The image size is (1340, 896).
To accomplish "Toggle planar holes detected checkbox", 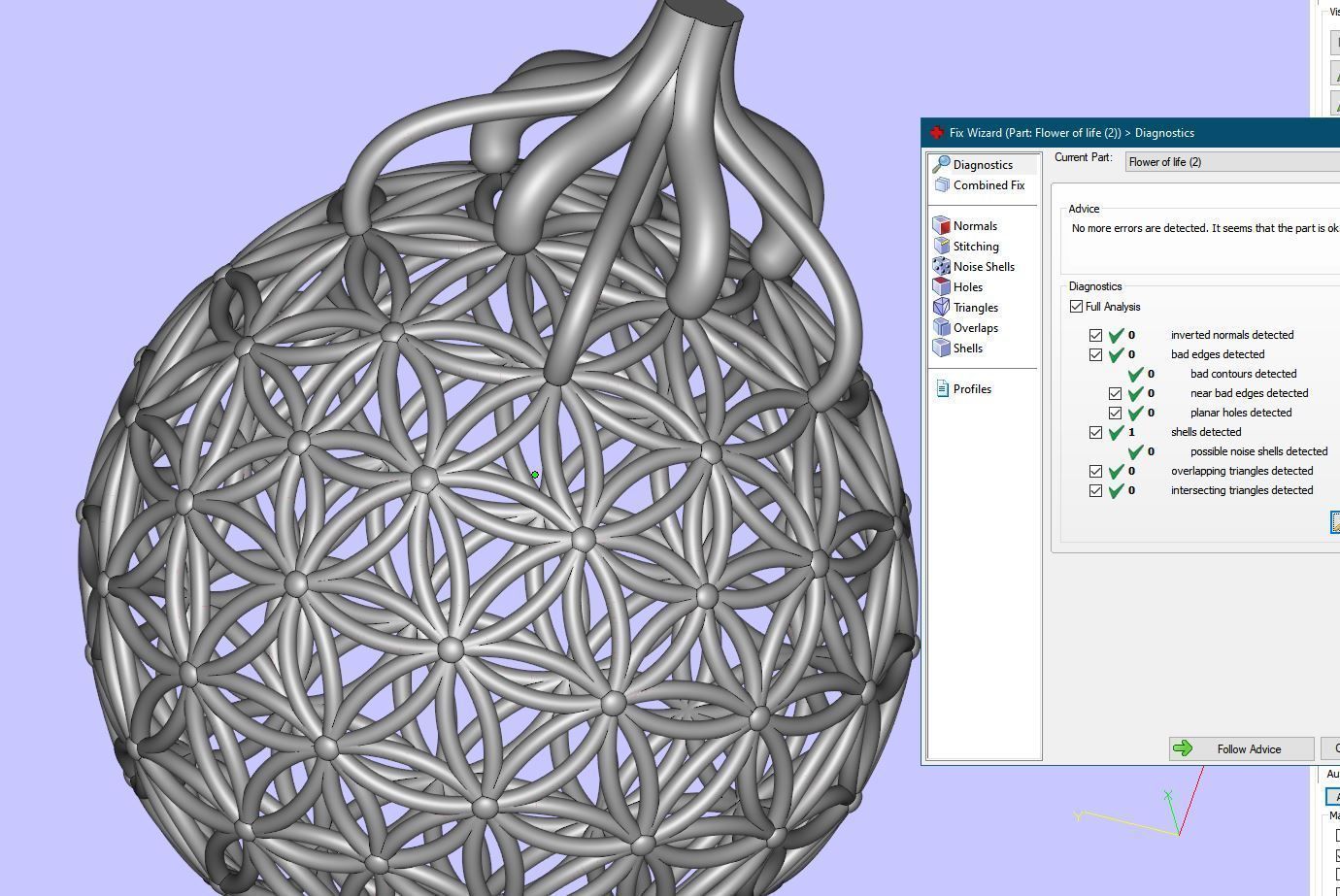I will [1115, 413].
